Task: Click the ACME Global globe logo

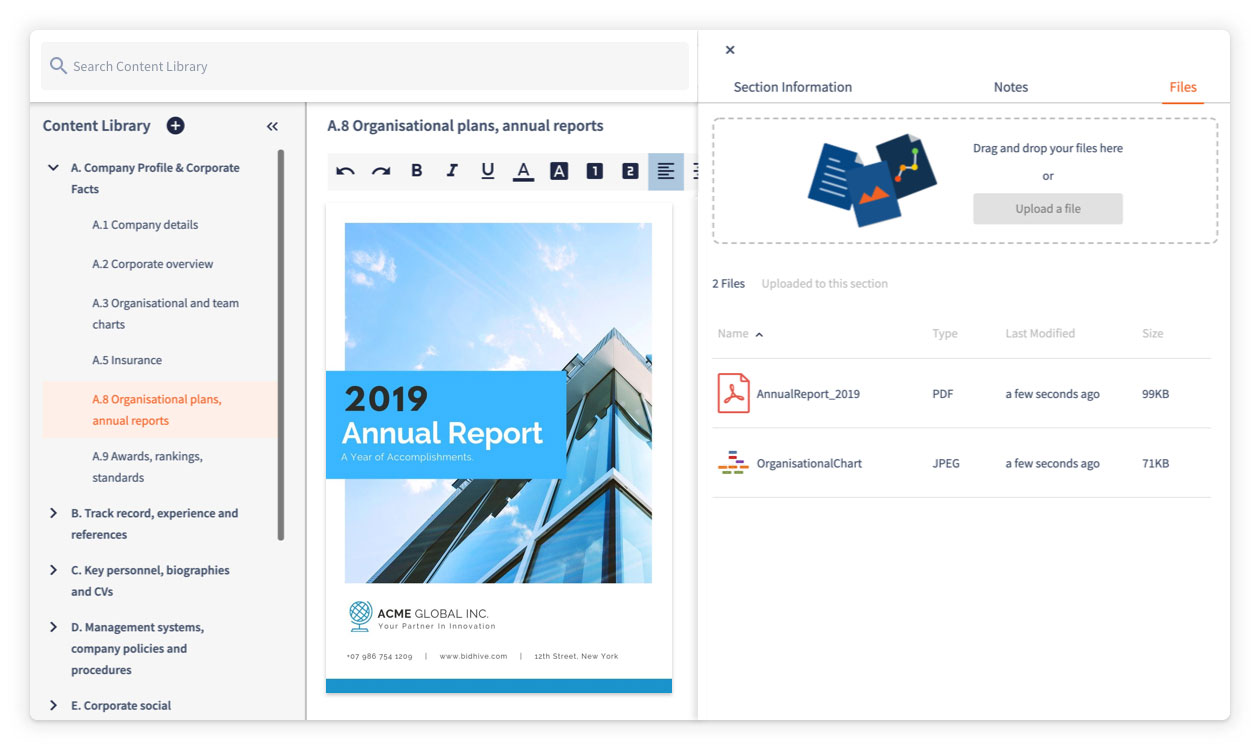Action: click(360, 616)
